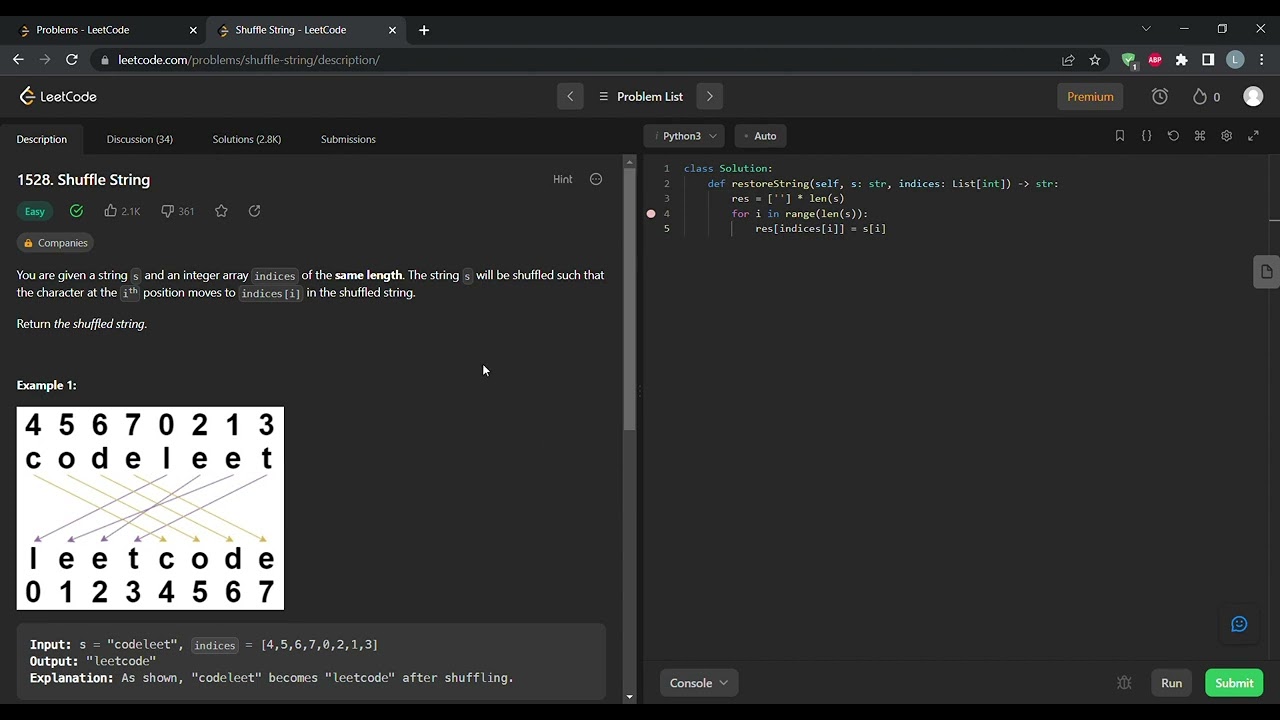The height and width of the screenshot is (720, 1280).
Task: Share this page icon in address bar
Action: [x=1068, y=60]
